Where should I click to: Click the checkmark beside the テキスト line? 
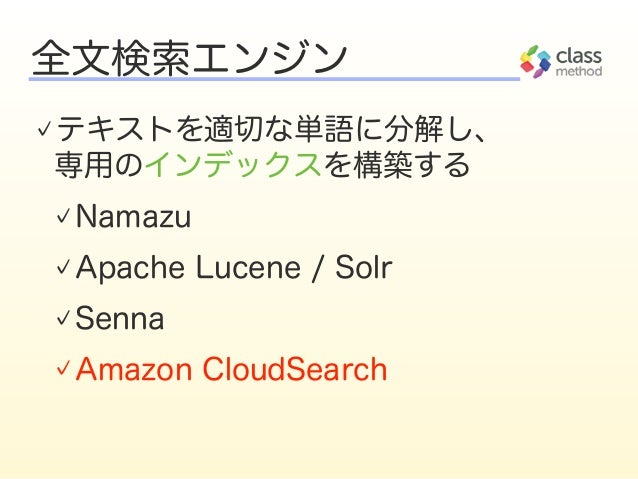(43, 129)
